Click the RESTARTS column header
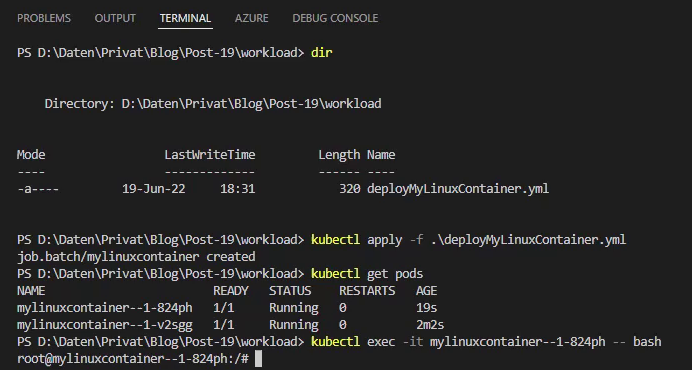Image resolution: width=692 pixels, height=370 pixels. 367,291
